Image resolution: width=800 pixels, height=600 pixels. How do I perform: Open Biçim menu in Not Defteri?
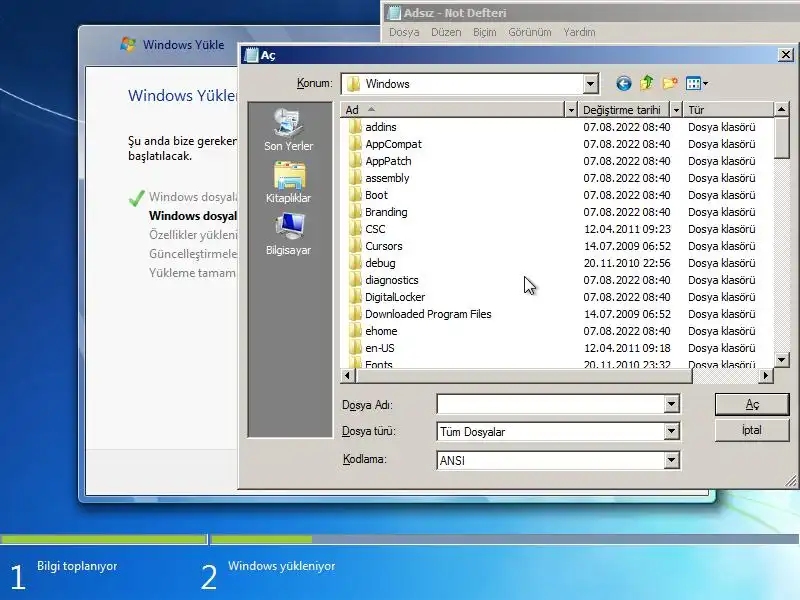[x=484, y=32]
